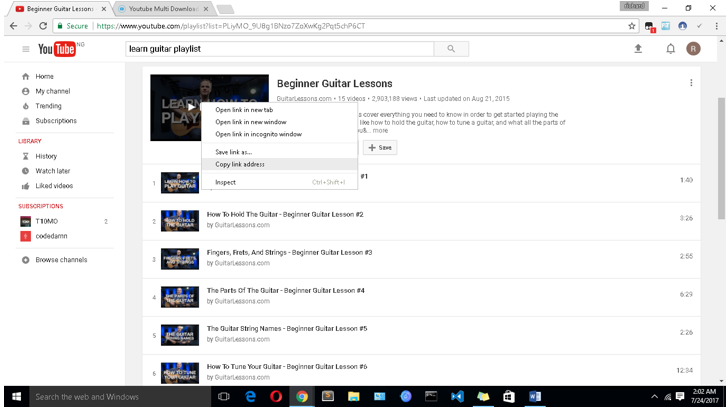Open the account avatar menu
This screenshot has width=728, height=409.
click(693, 49)
